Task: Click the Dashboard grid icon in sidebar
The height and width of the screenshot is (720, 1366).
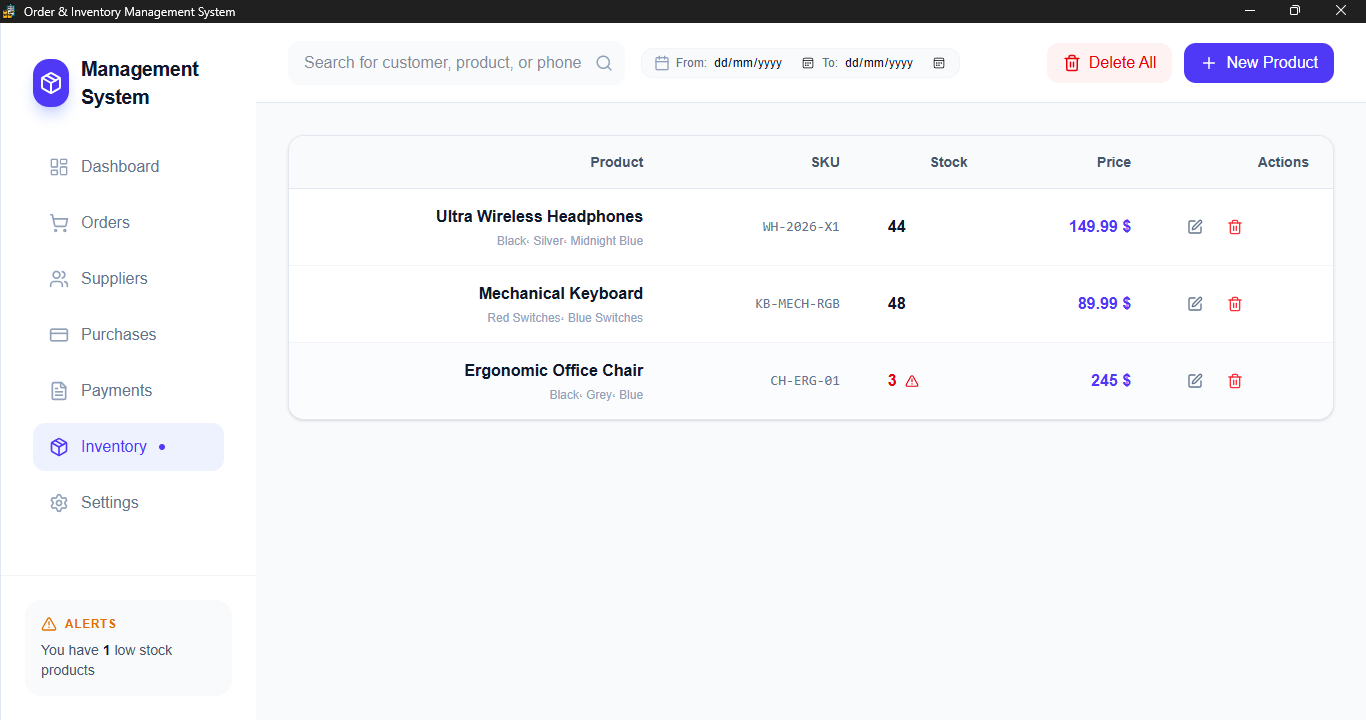Action: tap(59, 167)
